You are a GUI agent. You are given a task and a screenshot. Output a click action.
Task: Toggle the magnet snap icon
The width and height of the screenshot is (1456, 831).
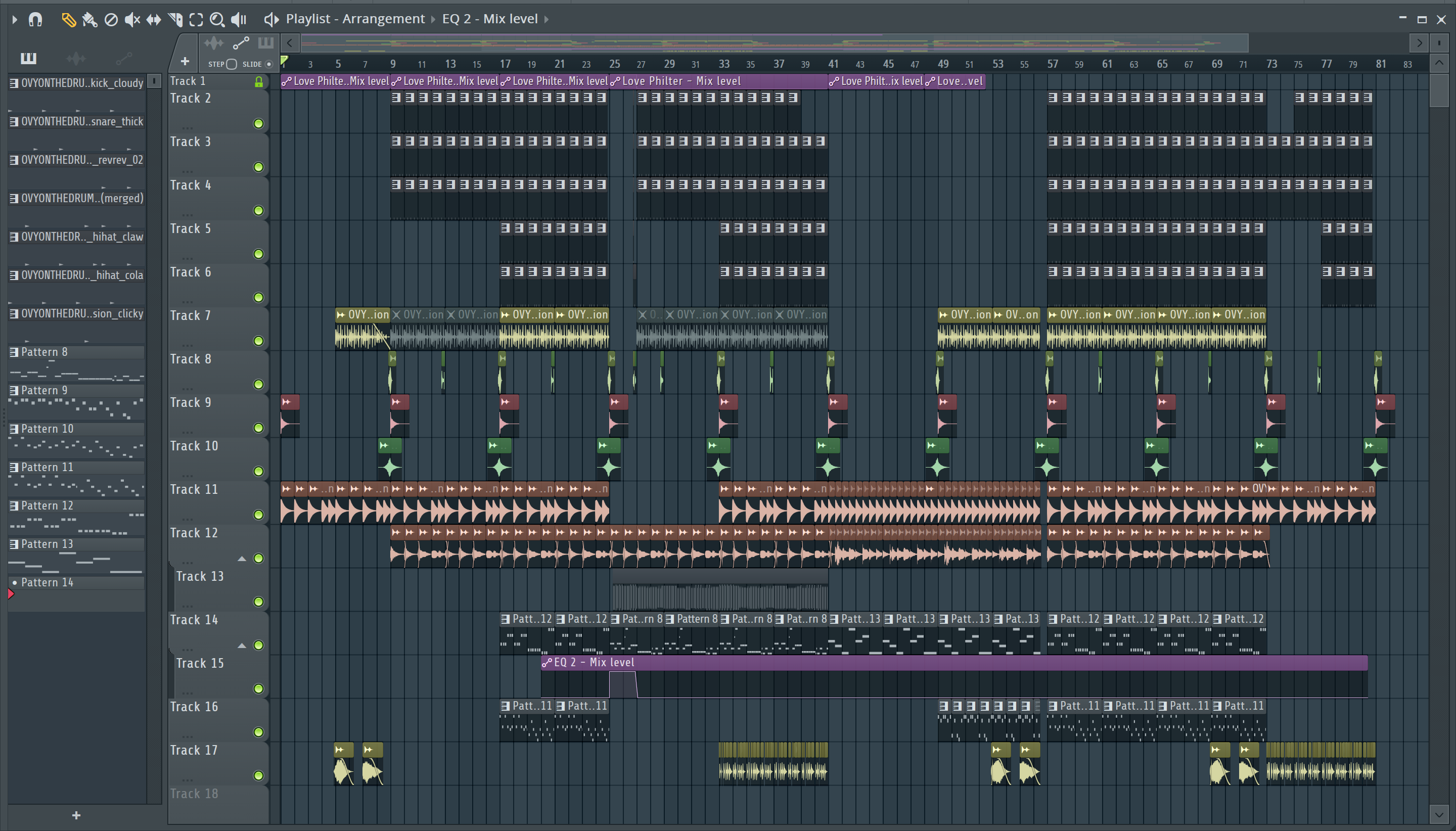35,20
